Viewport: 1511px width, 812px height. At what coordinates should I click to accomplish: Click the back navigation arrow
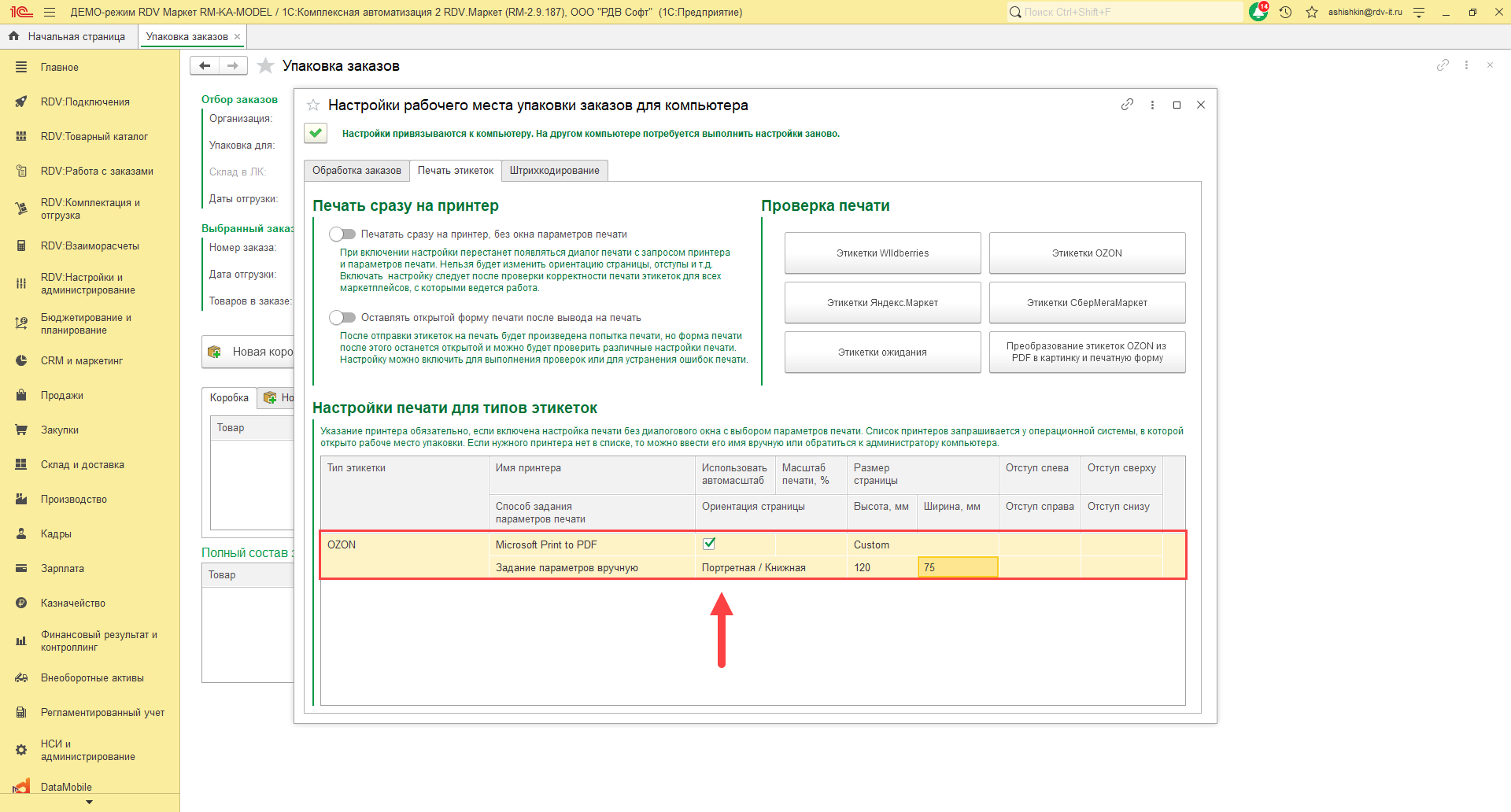[x=205, y=66]
